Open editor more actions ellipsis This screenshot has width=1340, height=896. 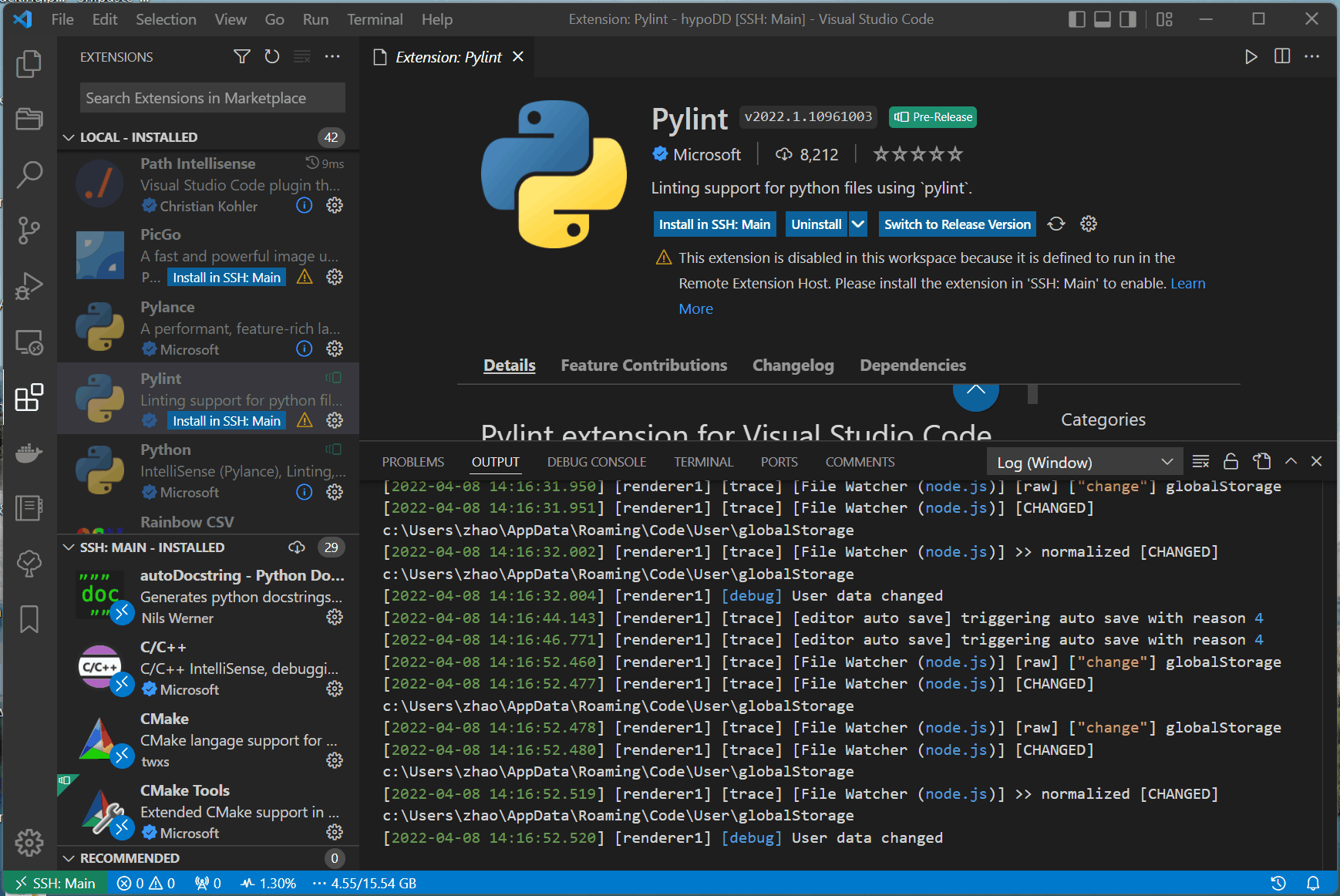pyautogui.click(x=1312, y=56)
